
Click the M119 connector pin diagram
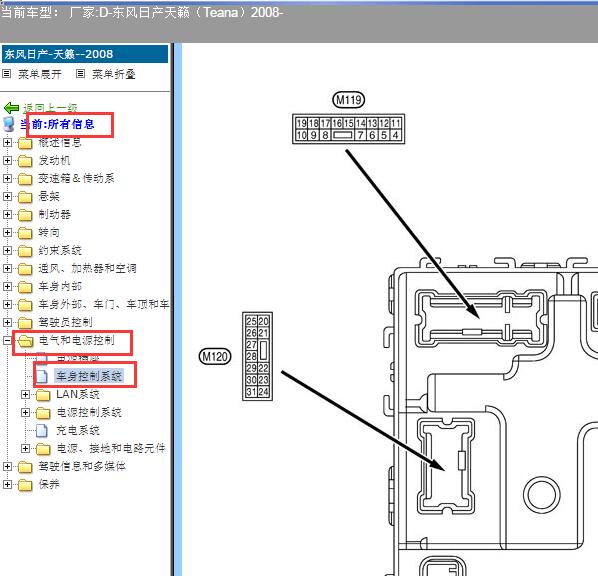pyautogui.click(x=349, y=129)
